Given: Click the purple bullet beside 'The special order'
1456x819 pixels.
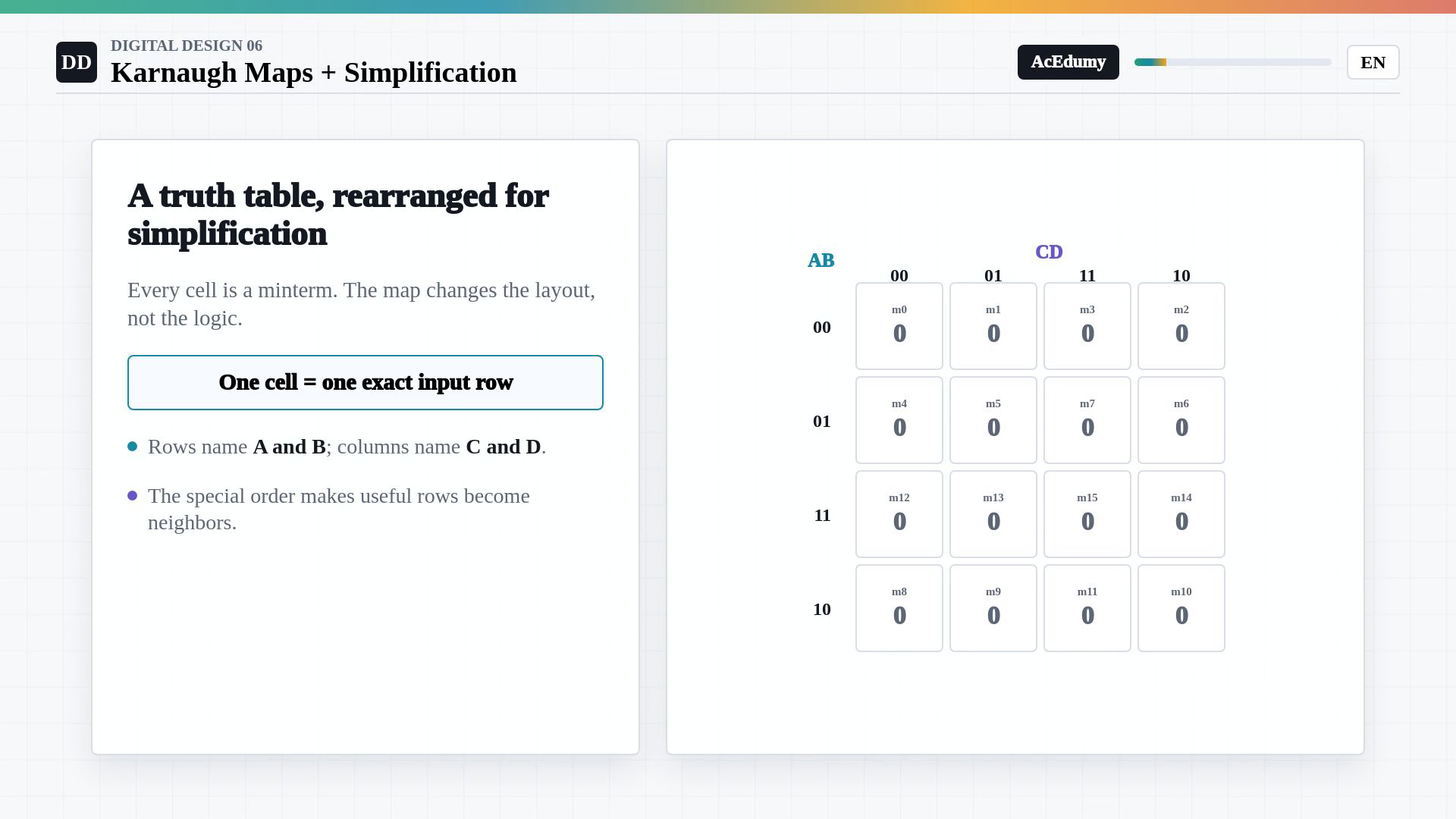Looking at the screenshot, I should pos(133,496).
